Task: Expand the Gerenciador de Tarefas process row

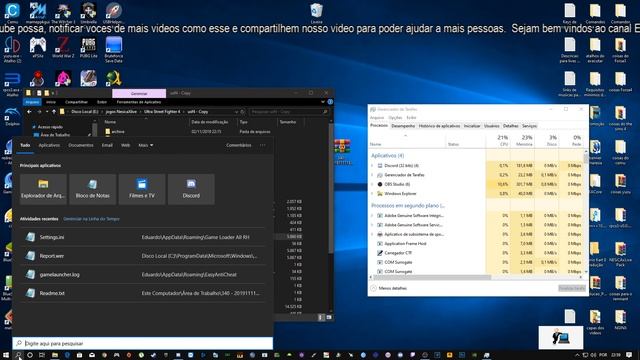Action: point(372,175)
